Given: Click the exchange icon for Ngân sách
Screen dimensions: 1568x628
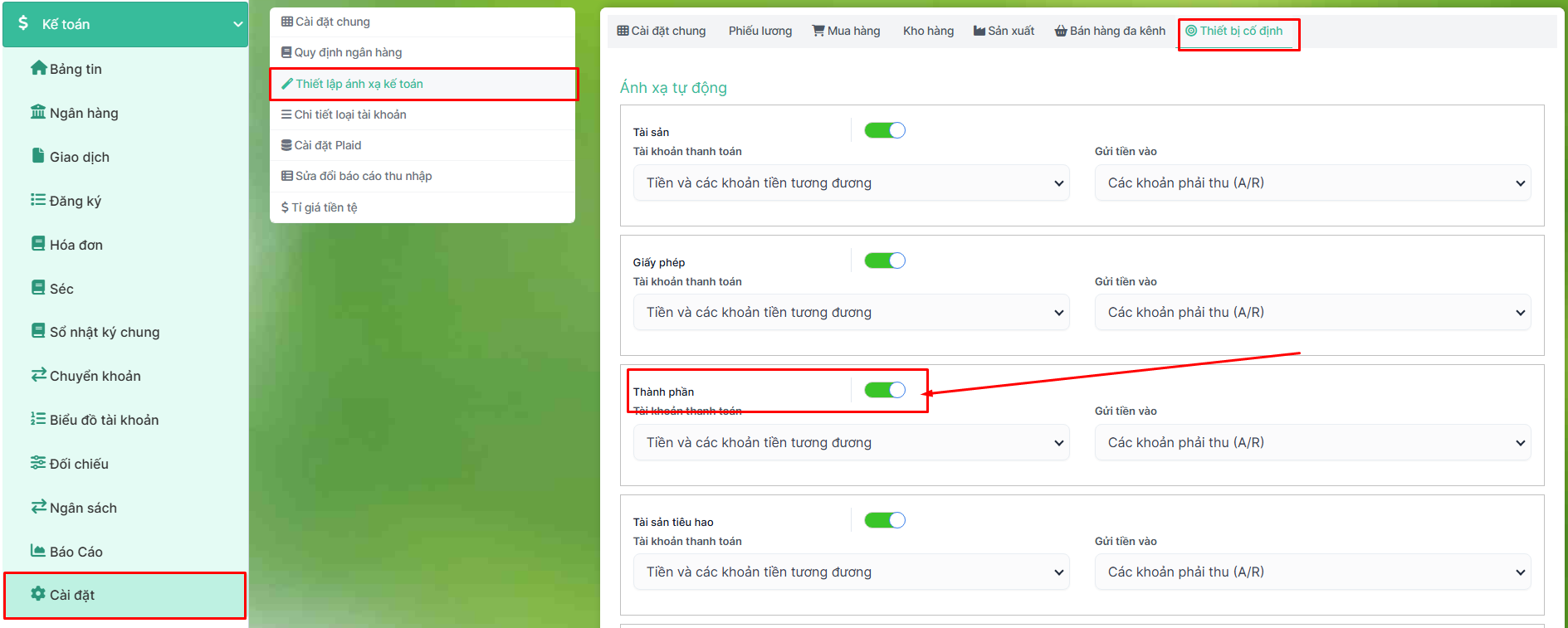Looking at the screenshot, I should 38,507.
